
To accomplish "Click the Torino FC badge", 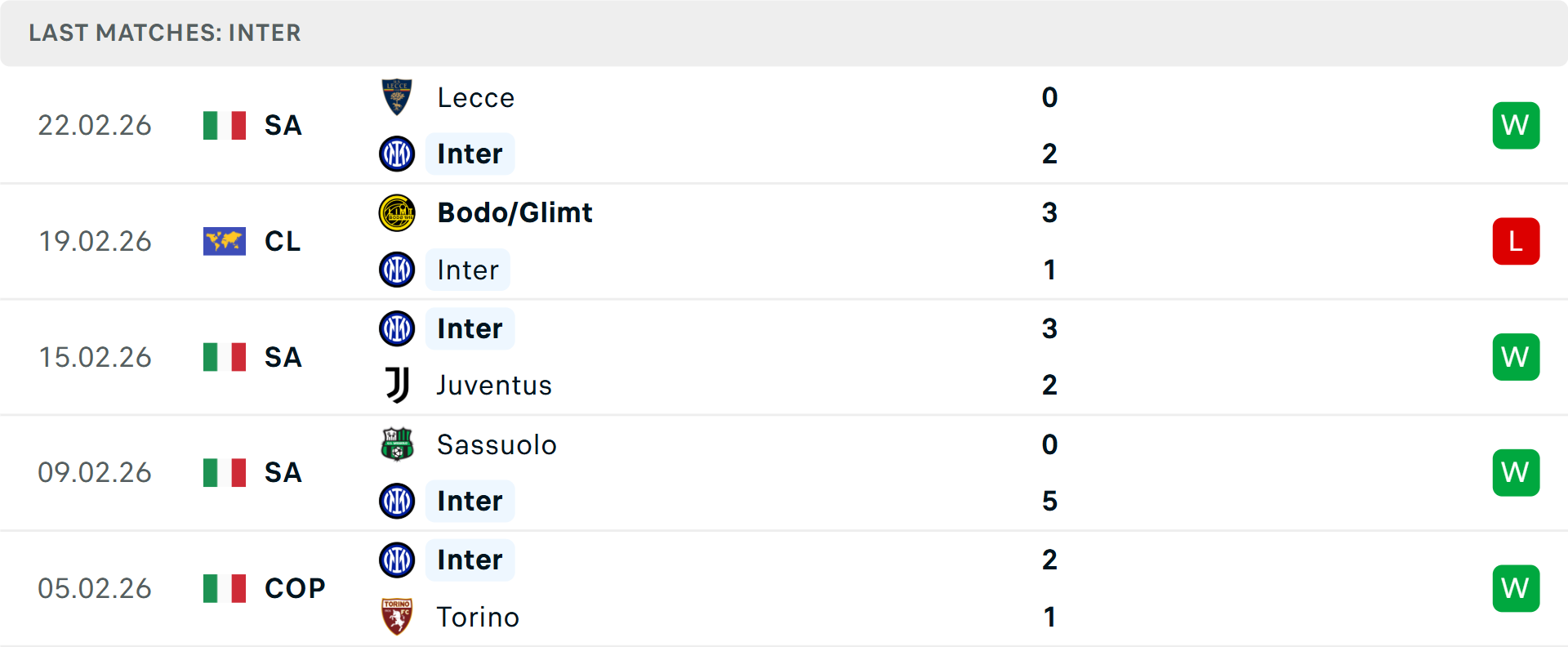I will [397, 617].
